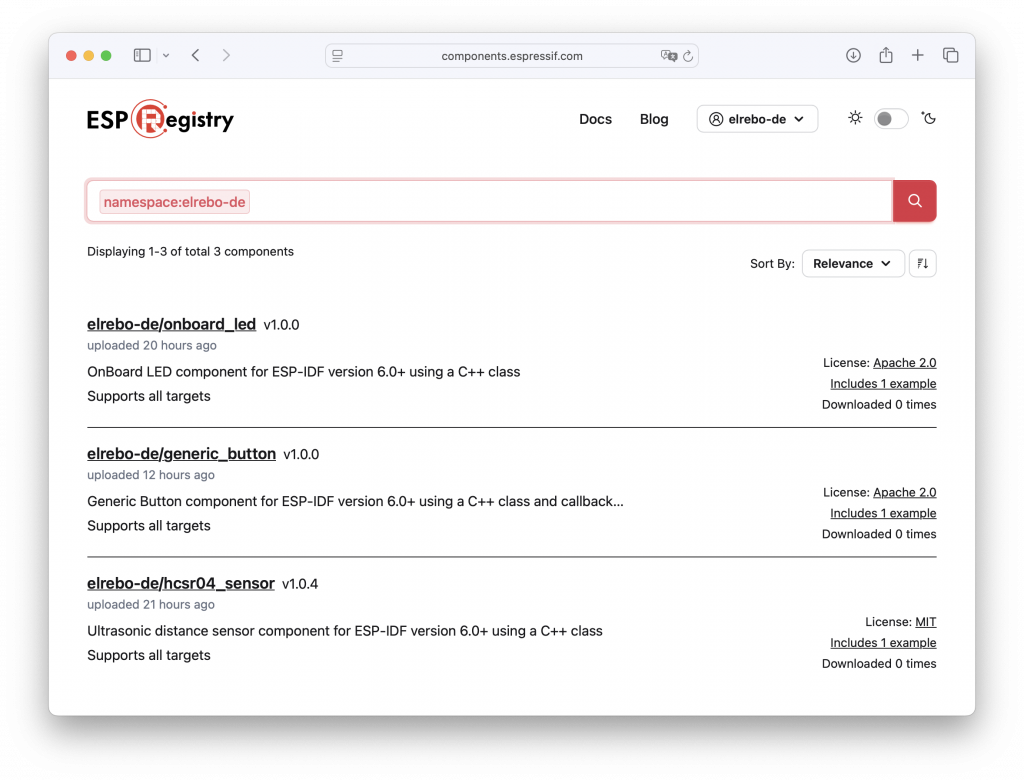Open elrebo-de/generic_button component page
The image size is (1024, 780).
(x=181, y=454)
